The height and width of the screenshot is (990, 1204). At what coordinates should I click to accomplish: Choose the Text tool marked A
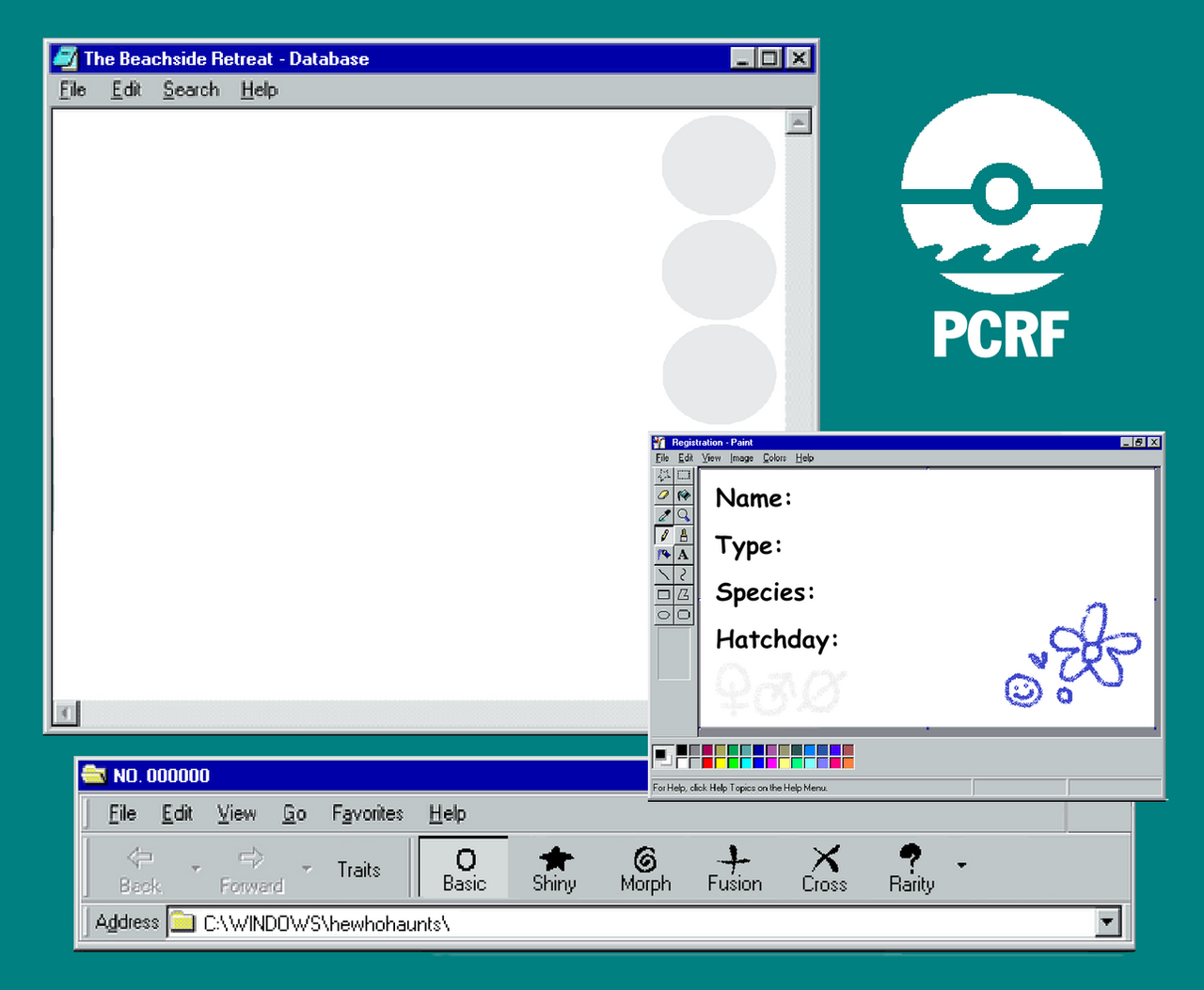pos(684,555)
